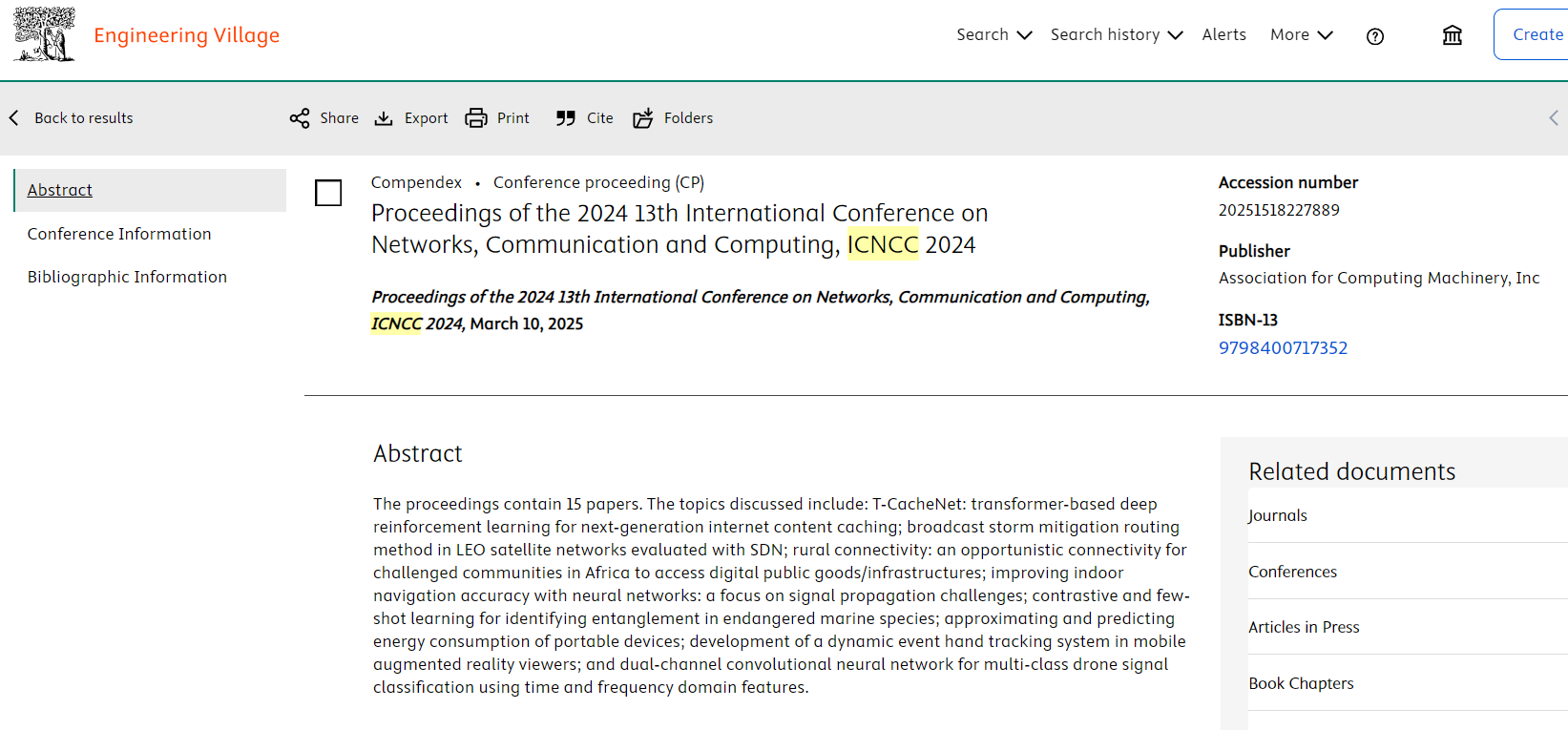Open the Folders icon

coord(643,118)
